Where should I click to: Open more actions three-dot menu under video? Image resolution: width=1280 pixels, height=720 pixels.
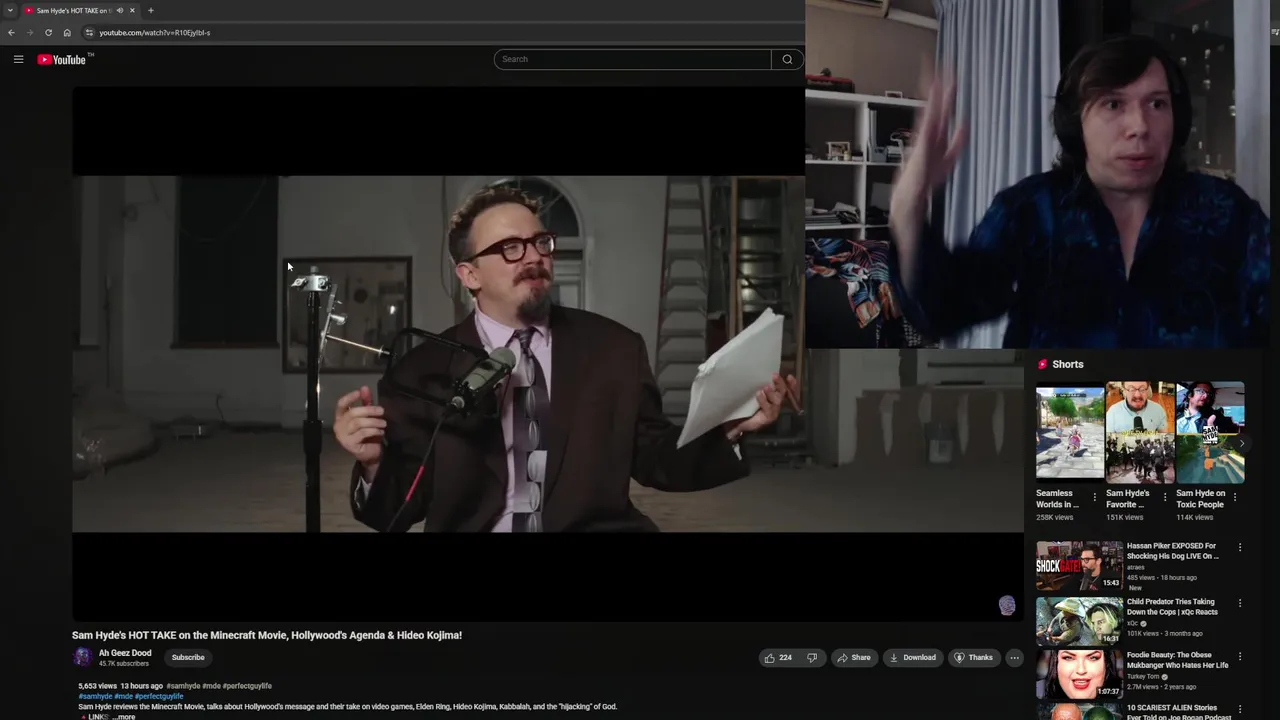click(1014, 657)
